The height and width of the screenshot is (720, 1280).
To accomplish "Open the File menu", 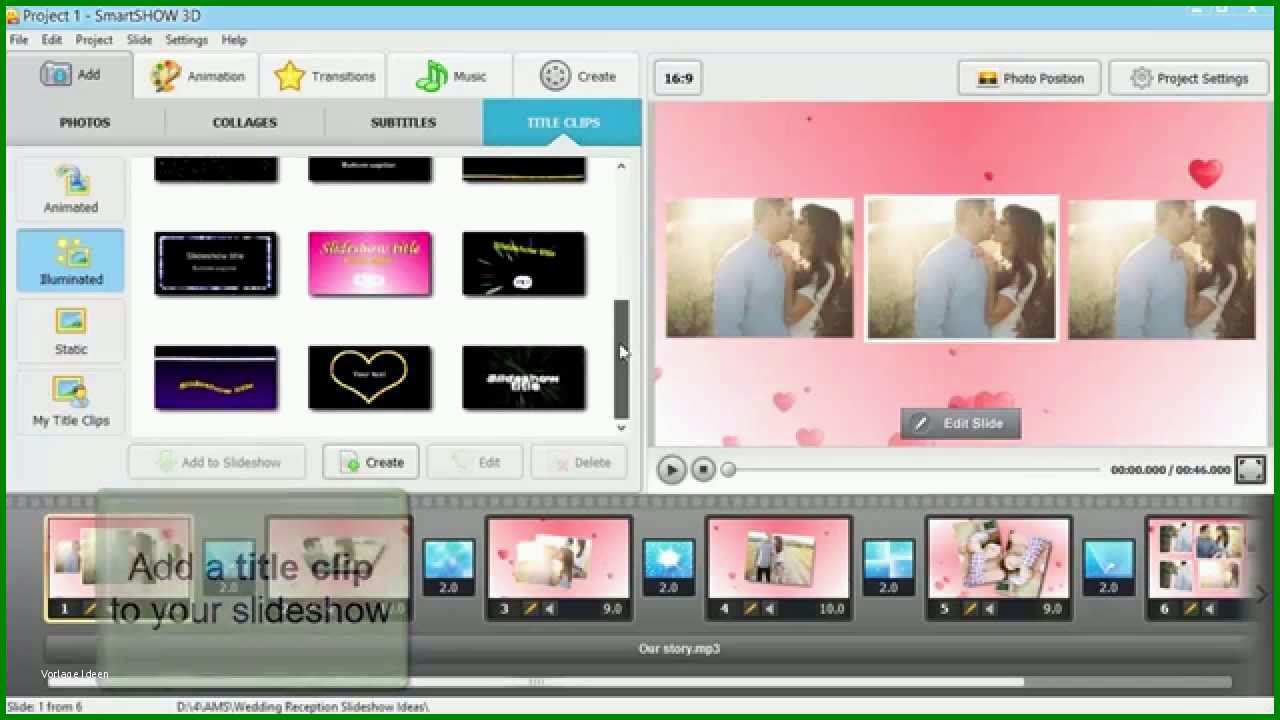I will pyautogui.click(x=19, y=40).
